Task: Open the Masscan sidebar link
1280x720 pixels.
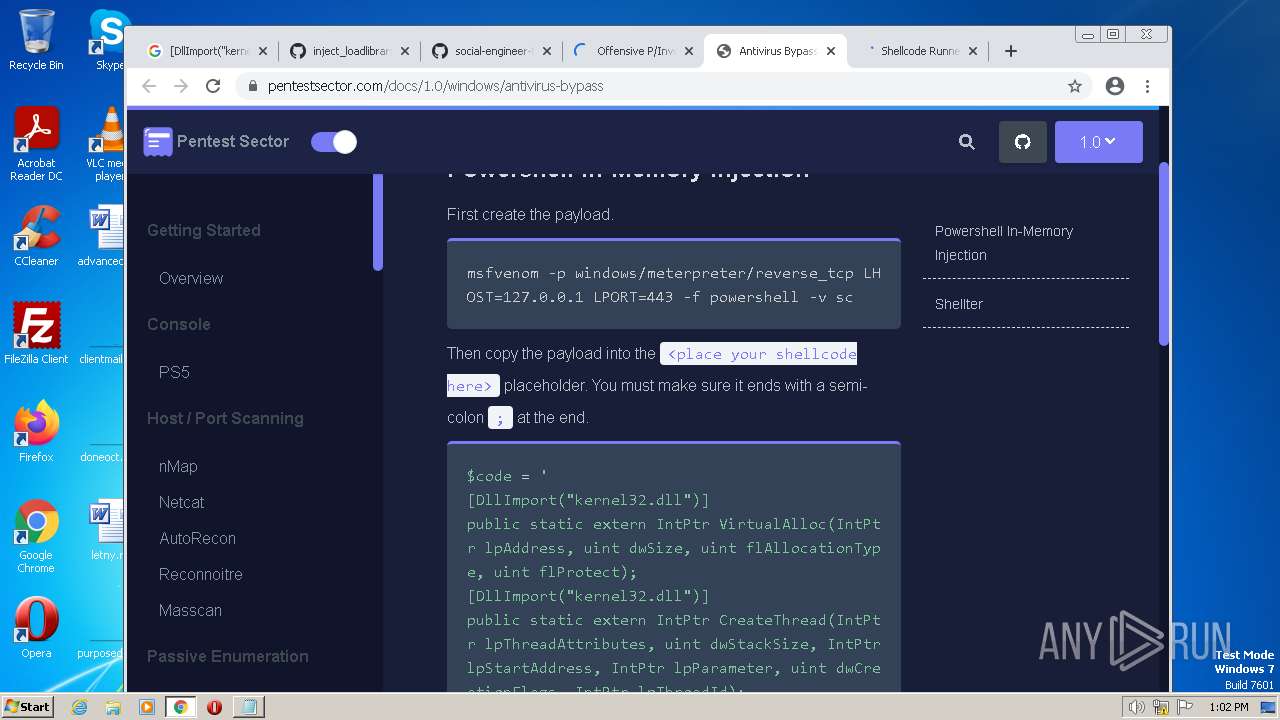Action: pos(190,610)
